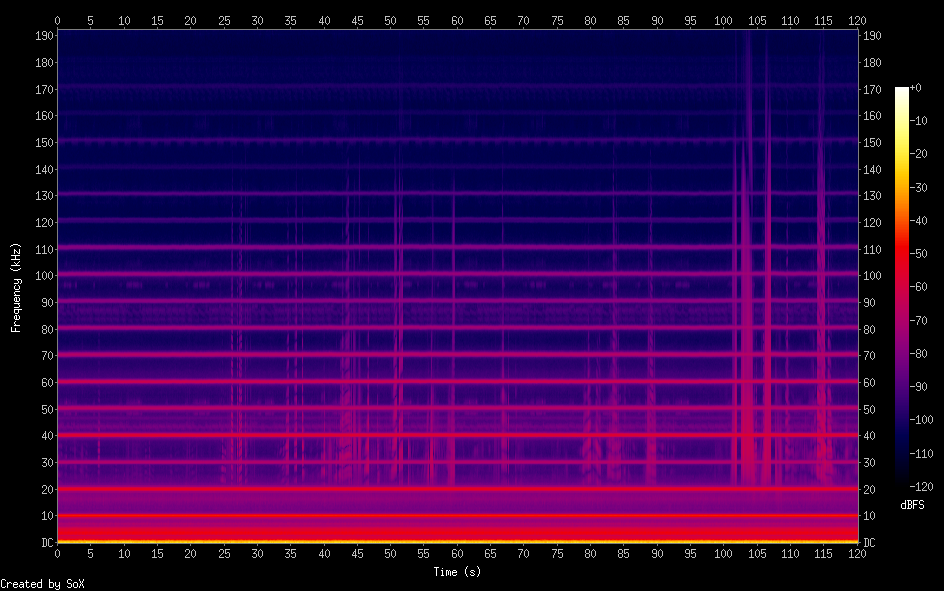
Task: Click the dBFS label under the color scale
Action: (x=911, y=505)
